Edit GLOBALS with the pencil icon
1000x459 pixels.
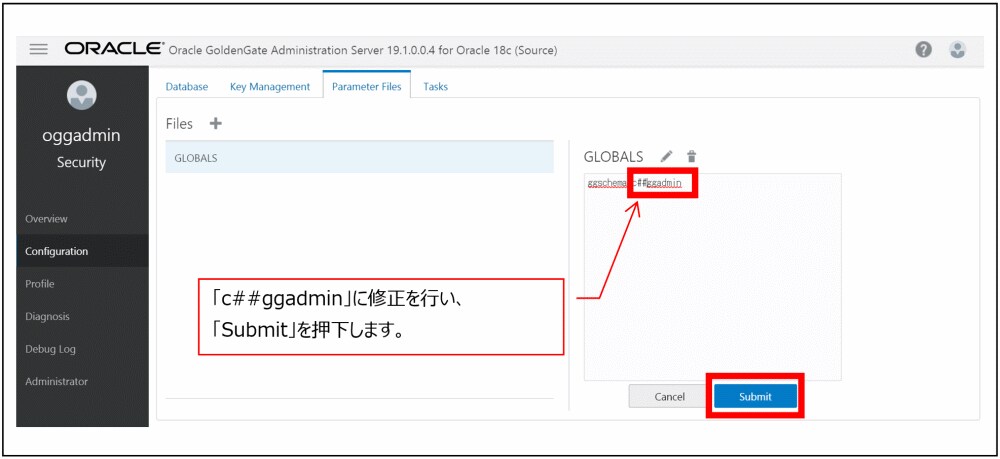pyautogui.click(x=666, y=156)
